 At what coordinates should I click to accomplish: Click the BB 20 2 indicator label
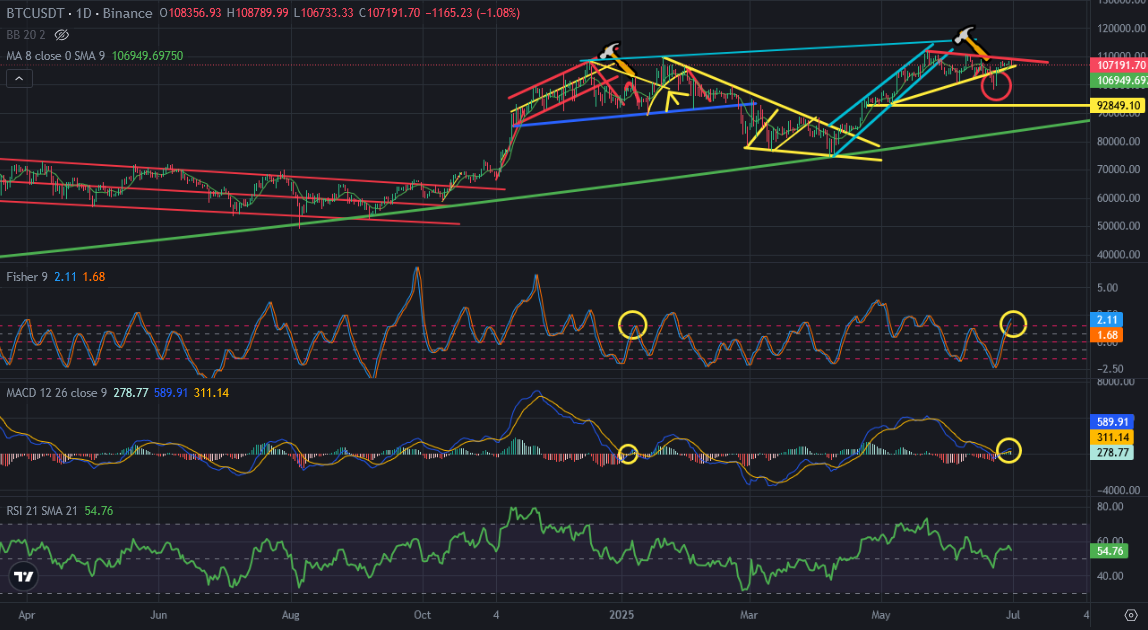pyautogui.click(x=26, y=34)
